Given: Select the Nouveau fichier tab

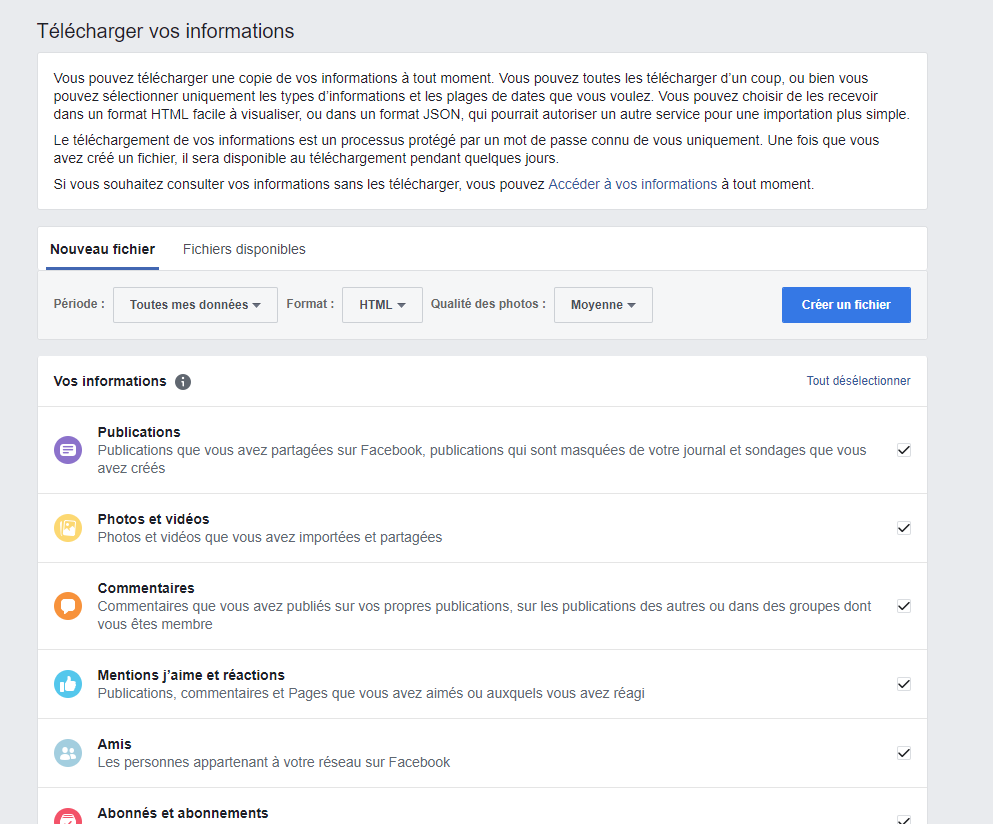Looking at the screenshot, I should [103, 250].
